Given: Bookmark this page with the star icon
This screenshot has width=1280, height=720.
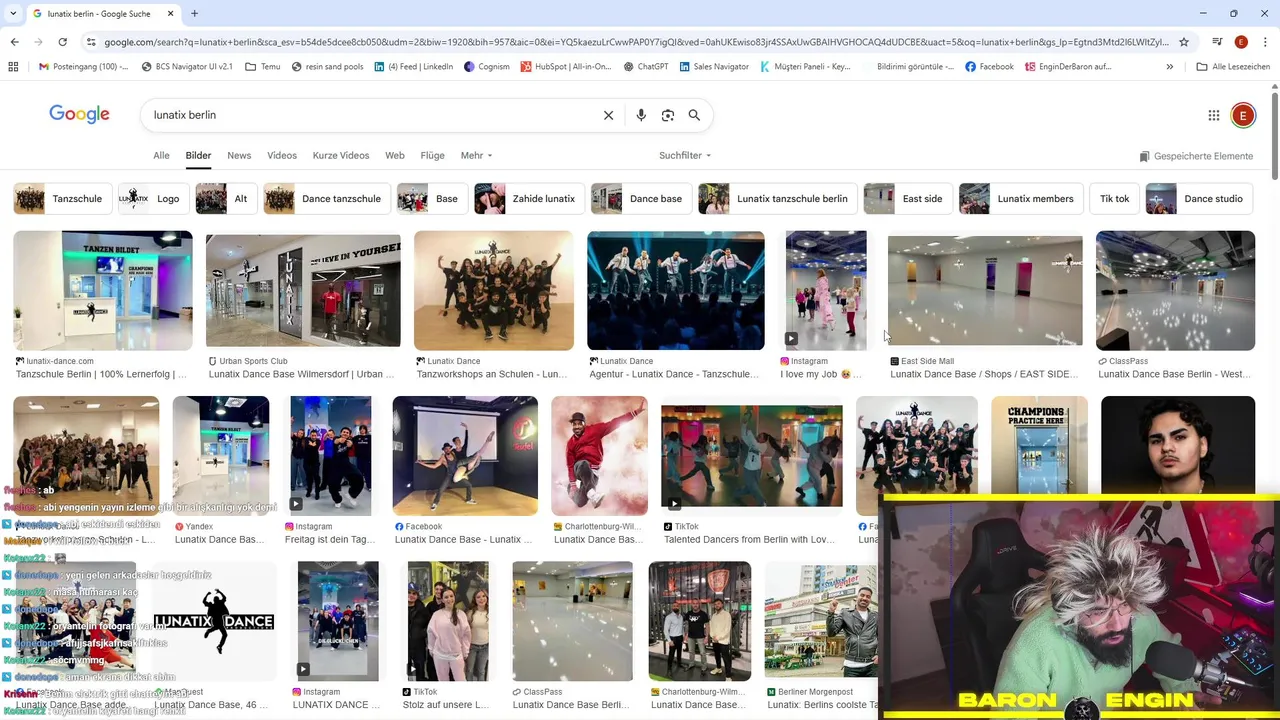Looking at the screenshot, I should [1184, 42].
